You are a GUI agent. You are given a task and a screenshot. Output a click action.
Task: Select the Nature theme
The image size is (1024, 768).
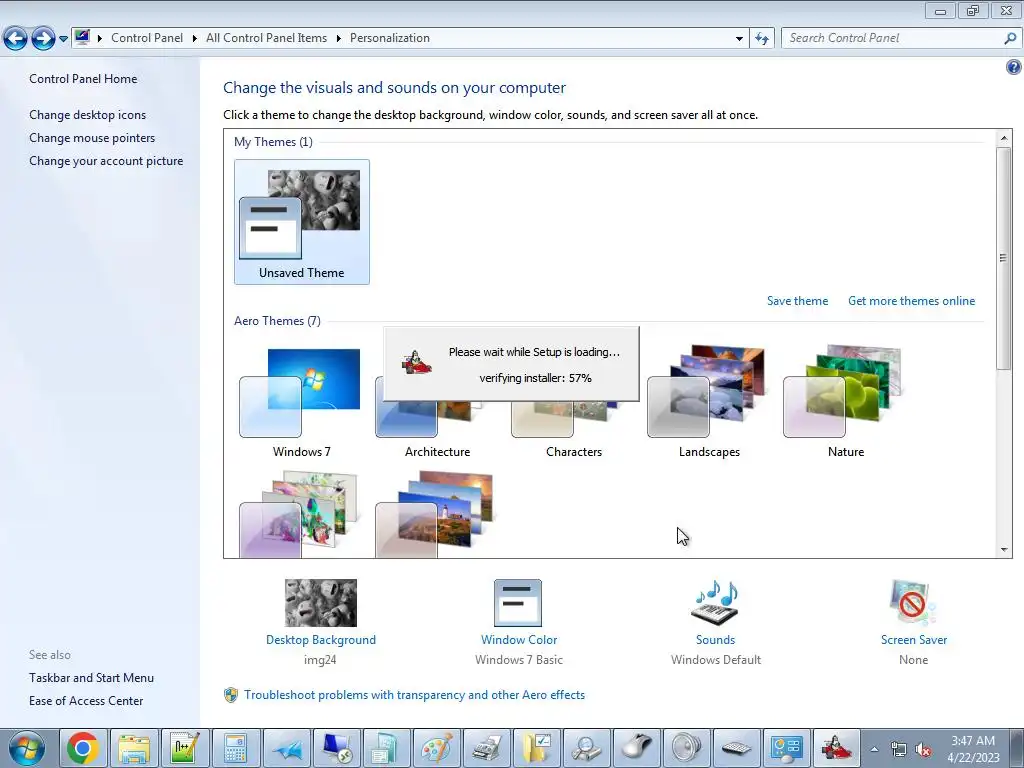coord(845,402)
